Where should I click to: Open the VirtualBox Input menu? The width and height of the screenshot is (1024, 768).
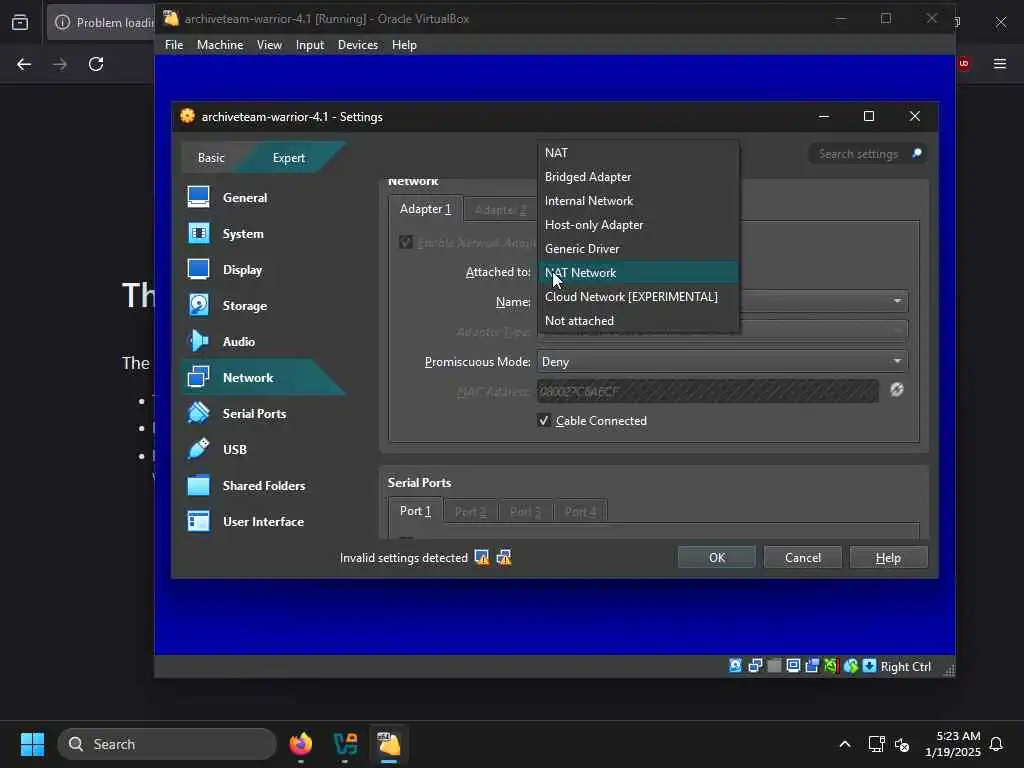(310, 44)
